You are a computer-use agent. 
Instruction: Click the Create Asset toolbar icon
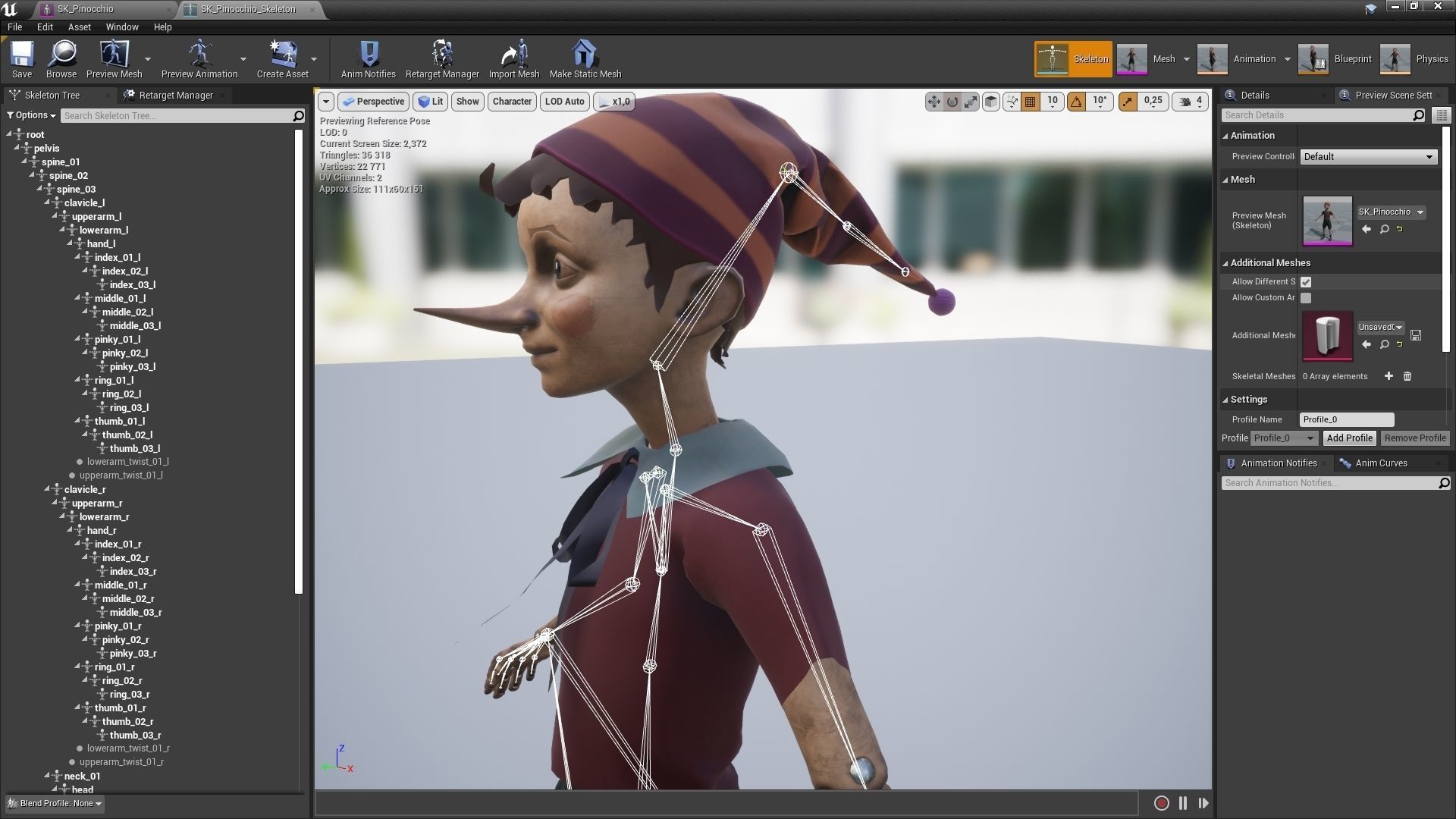(283, 59)
